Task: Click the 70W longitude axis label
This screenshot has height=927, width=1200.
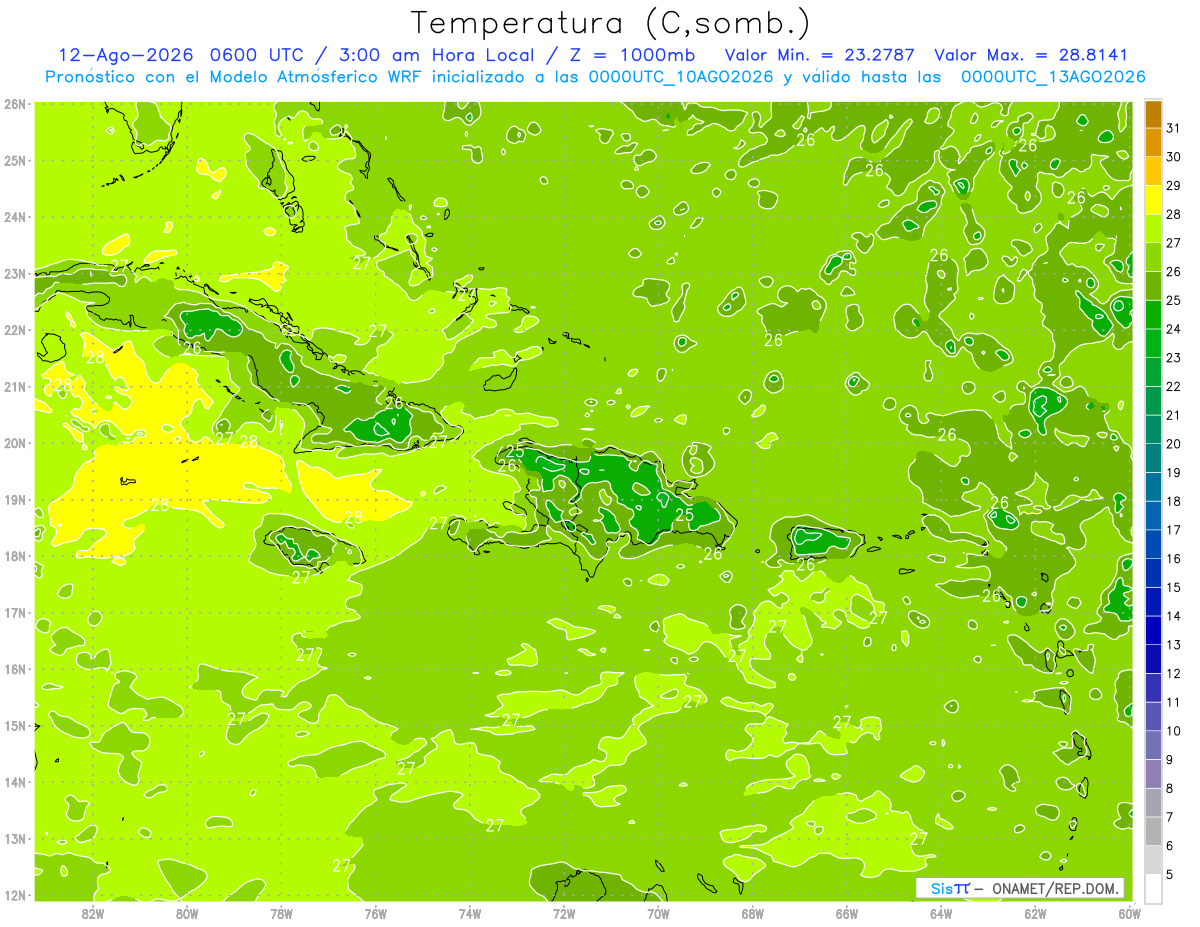Action: point(658,912)
